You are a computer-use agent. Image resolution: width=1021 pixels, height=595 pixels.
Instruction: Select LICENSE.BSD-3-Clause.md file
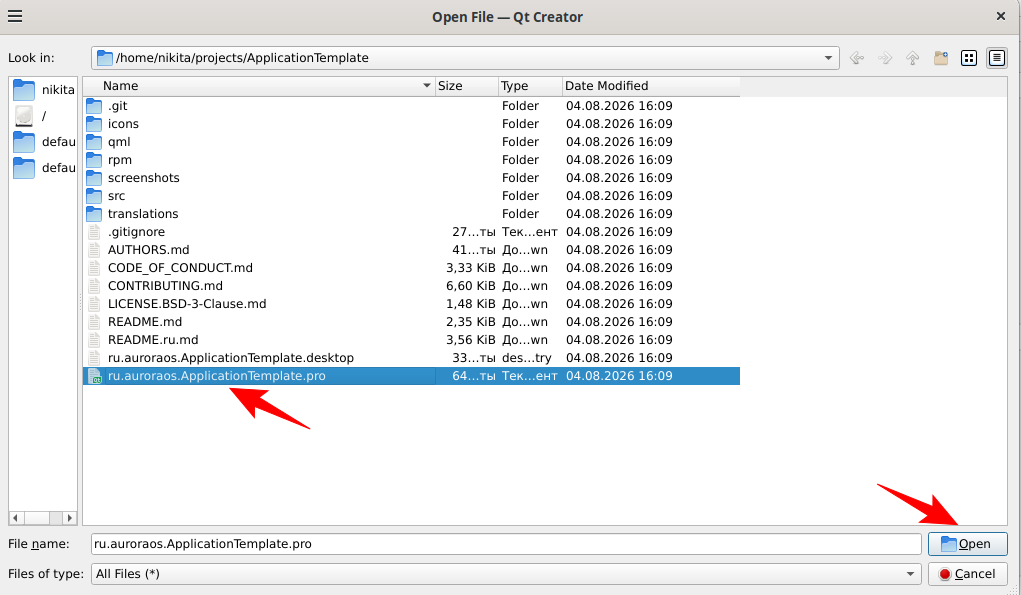(x=187, y=304)
